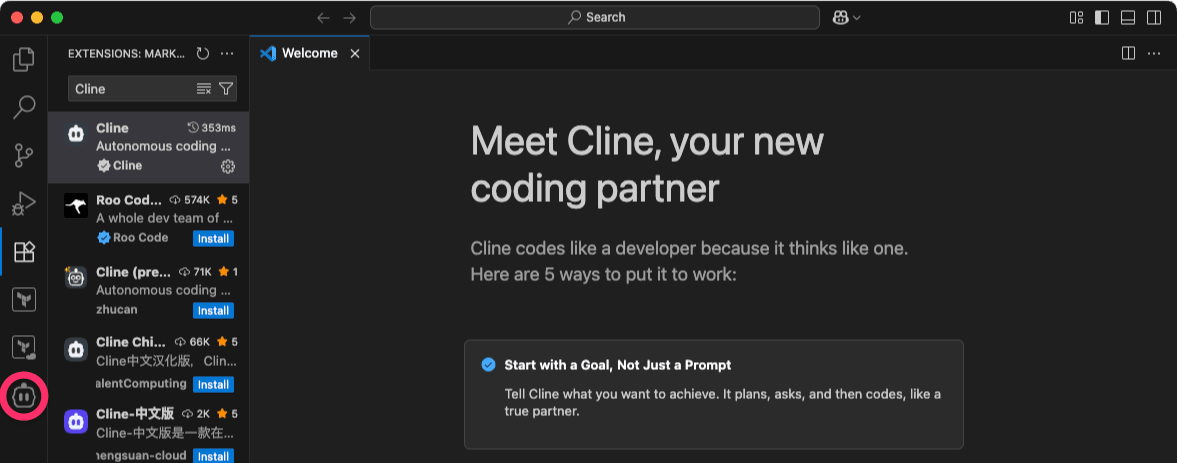Open extension filter options

(x=226, y=89)
